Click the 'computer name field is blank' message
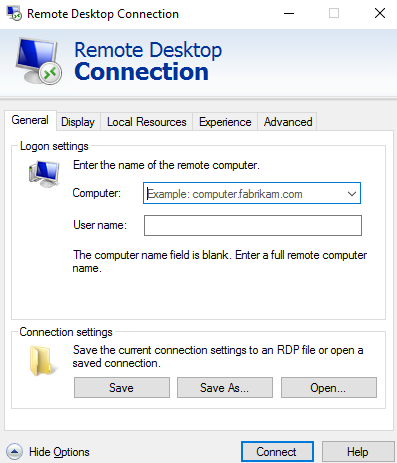Image resolution: width=397 pixels, height=463 pixels. pos(220,261)
